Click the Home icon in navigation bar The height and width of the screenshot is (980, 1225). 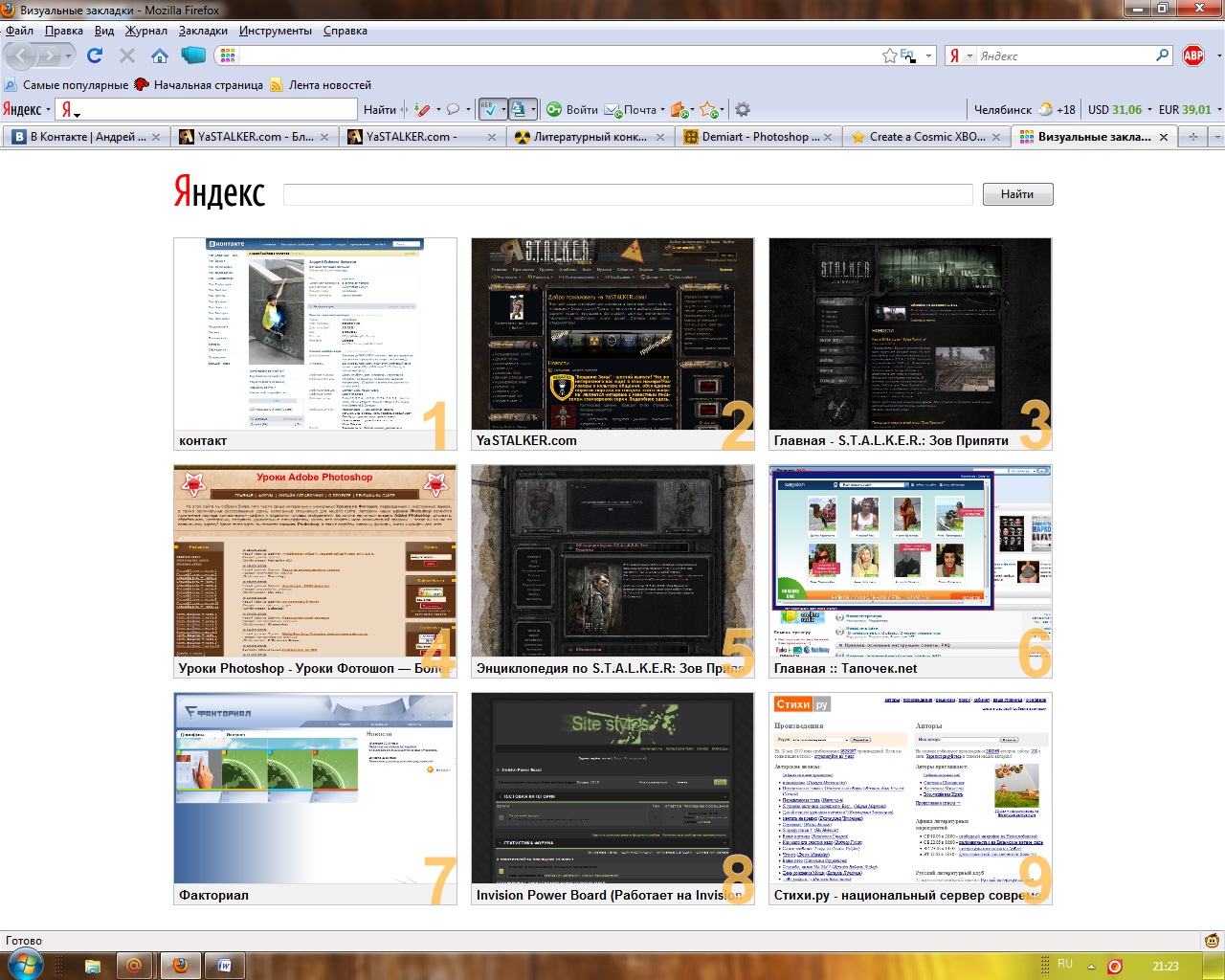tap(160, 56)
